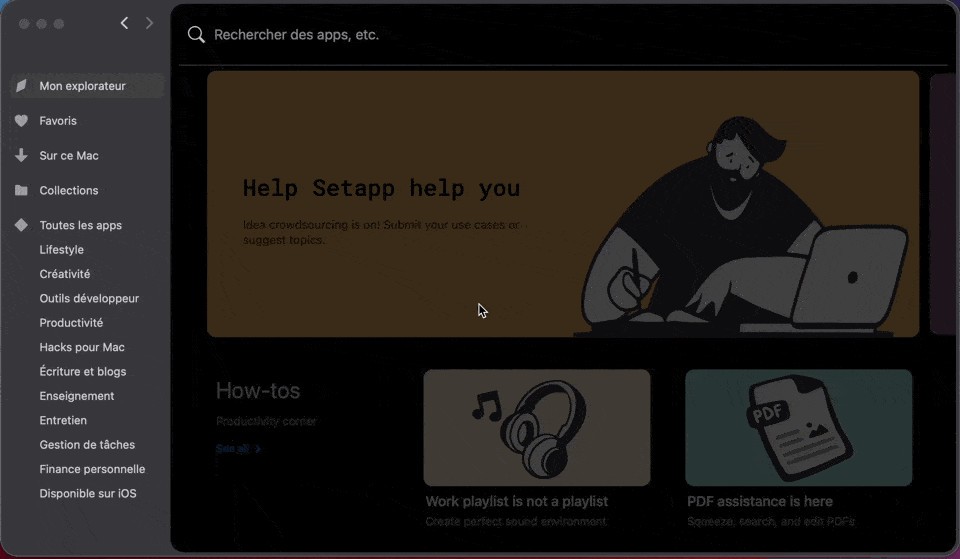Click the Toutes les apps diamond icon

21,225
